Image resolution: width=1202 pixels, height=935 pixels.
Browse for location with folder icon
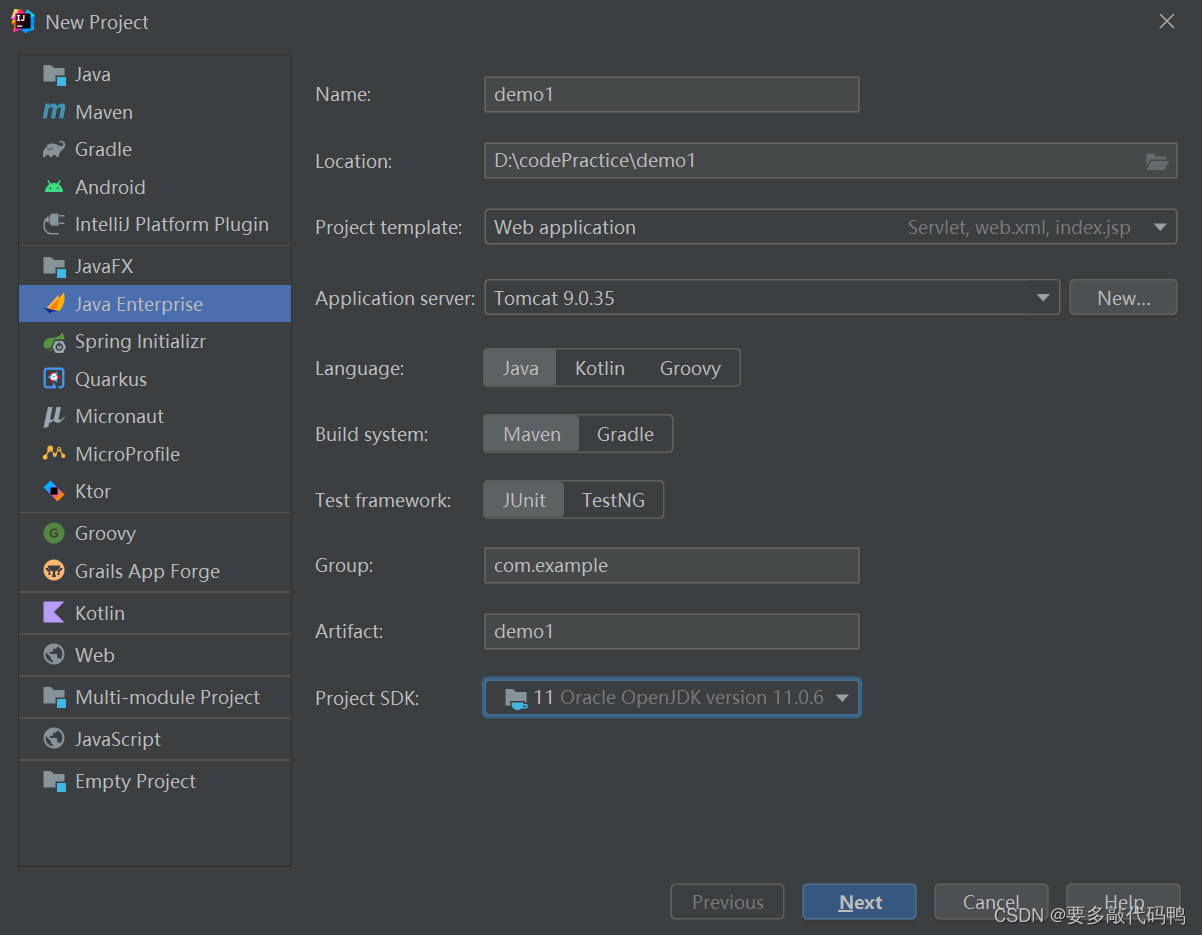coord(1157,161)
